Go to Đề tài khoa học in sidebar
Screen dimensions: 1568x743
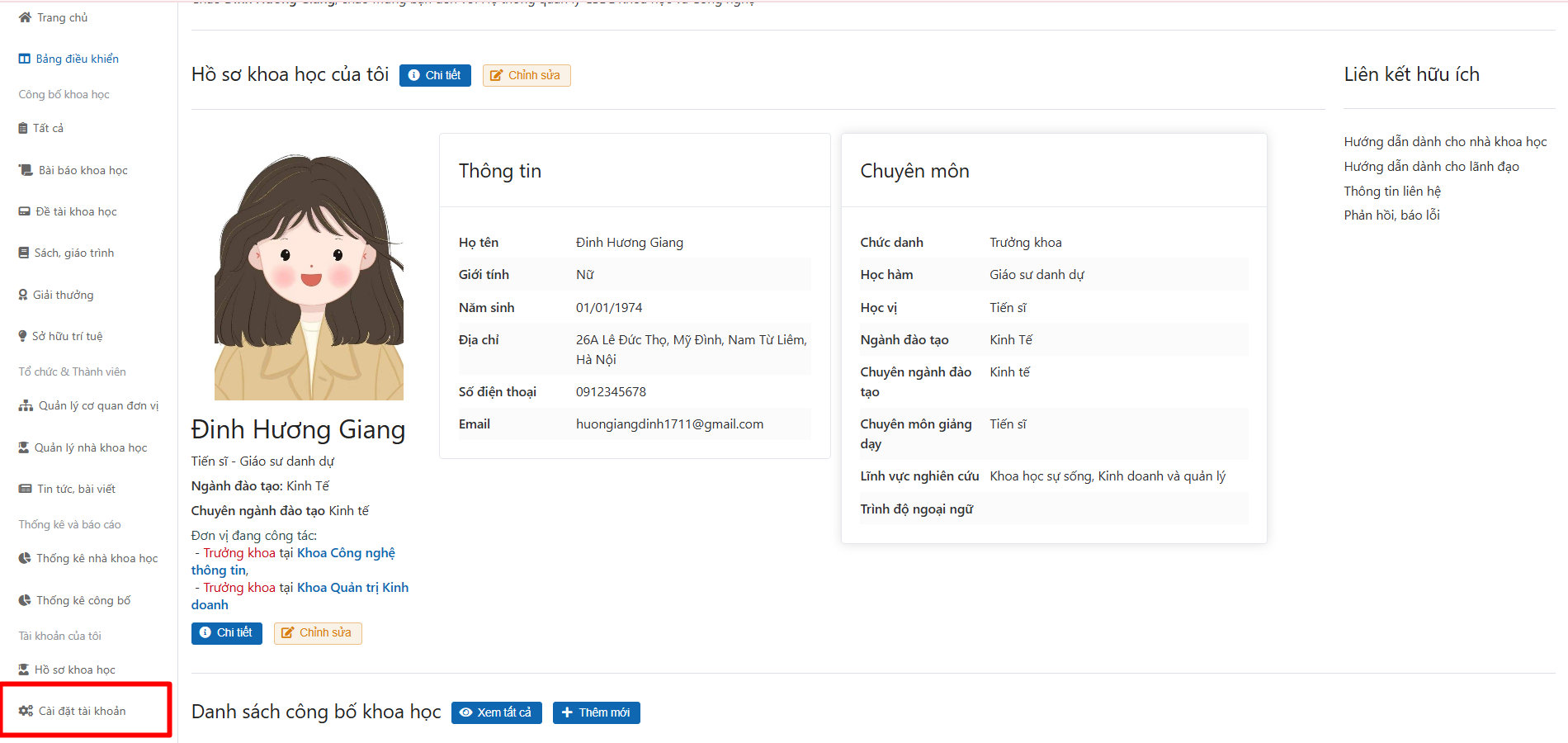76,211
